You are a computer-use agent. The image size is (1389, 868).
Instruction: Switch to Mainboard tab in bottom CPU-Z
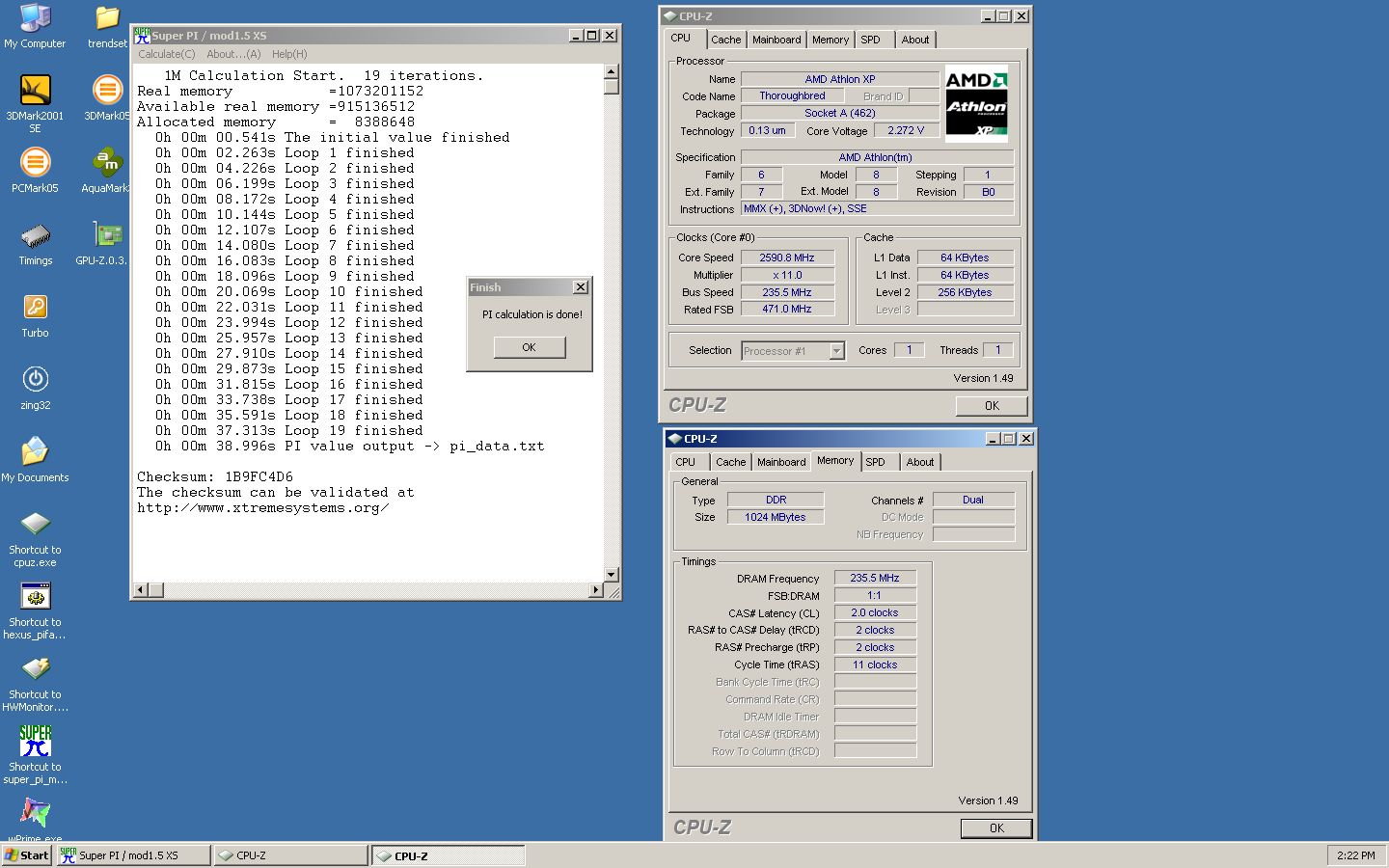[781, 462]
